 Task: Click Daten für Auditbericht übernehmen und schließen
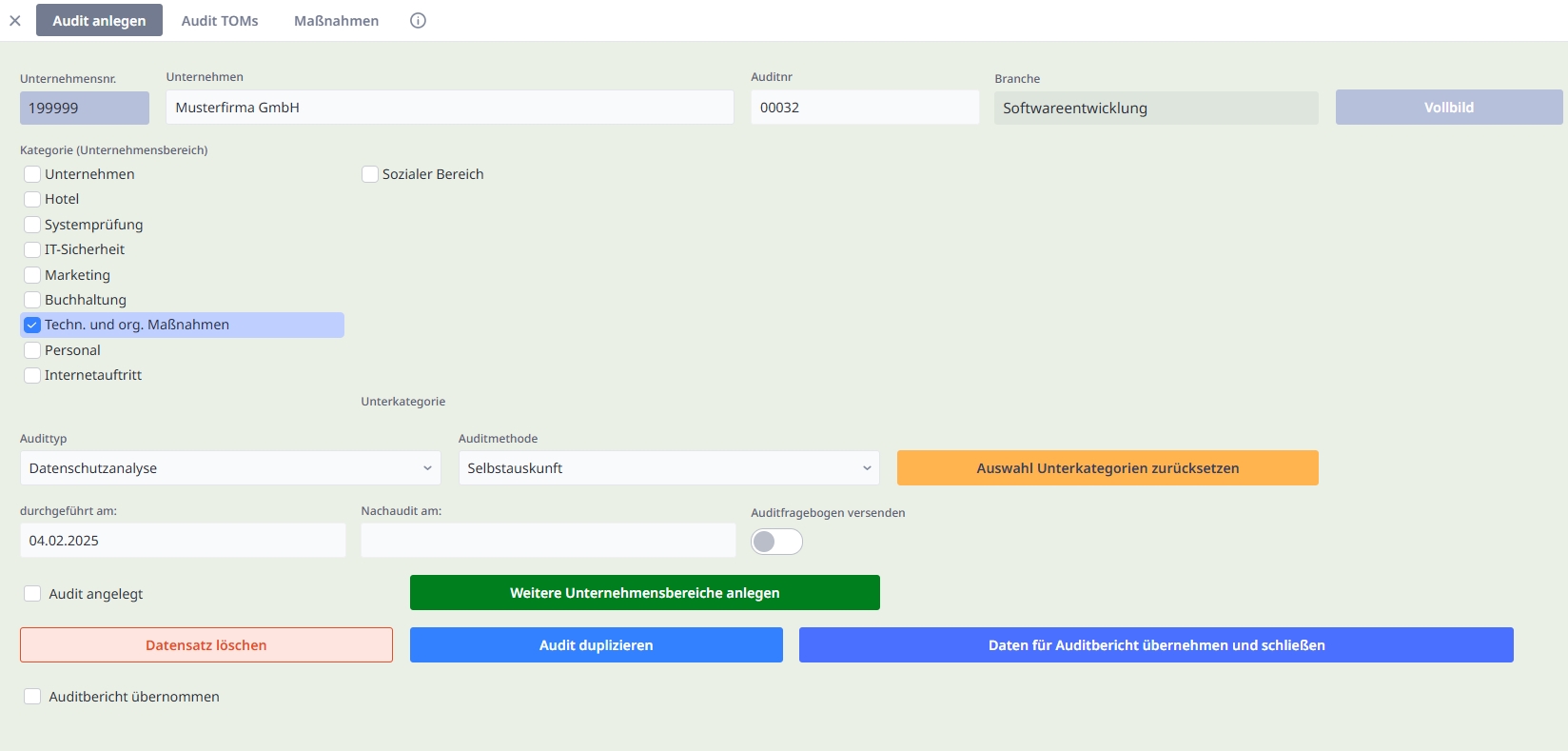point(1156,645)
